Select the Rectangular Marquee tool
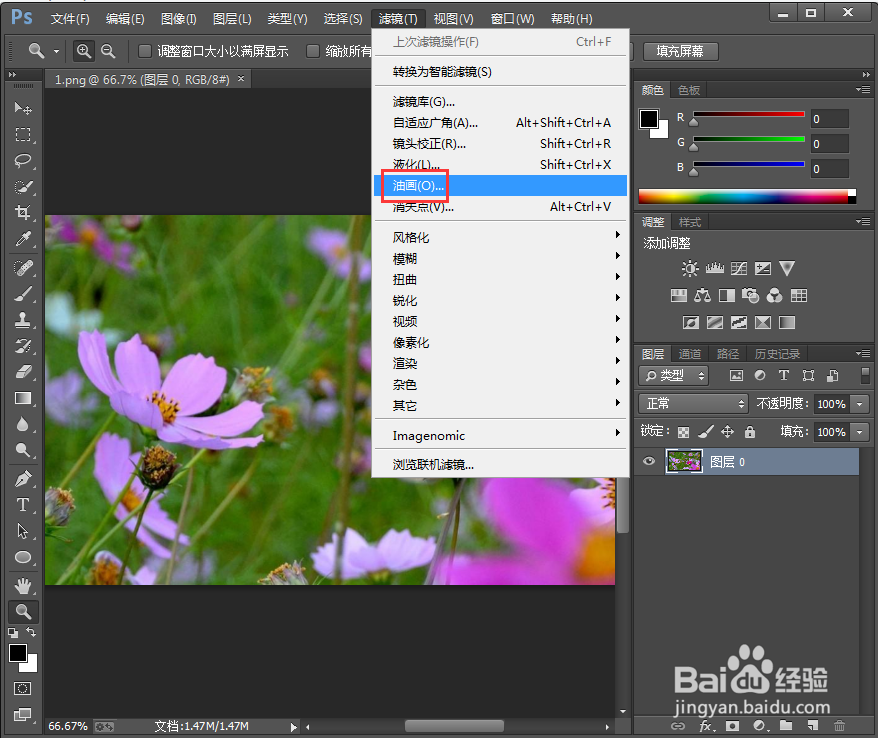878x738 pixels. 23,134
